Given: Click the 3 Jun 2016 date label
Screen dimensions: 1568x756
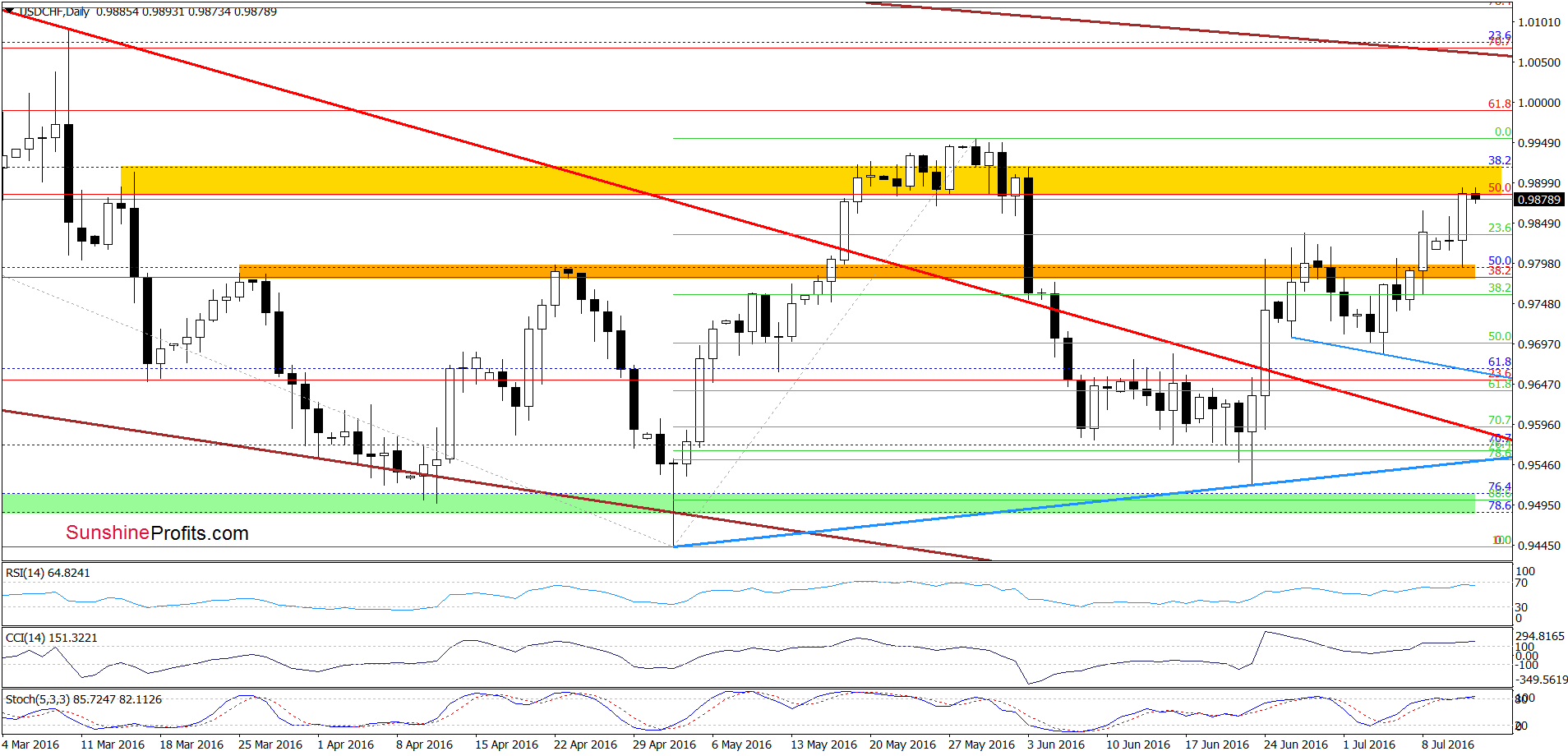Looking at the screenshot, I should tap(1056, 744).
